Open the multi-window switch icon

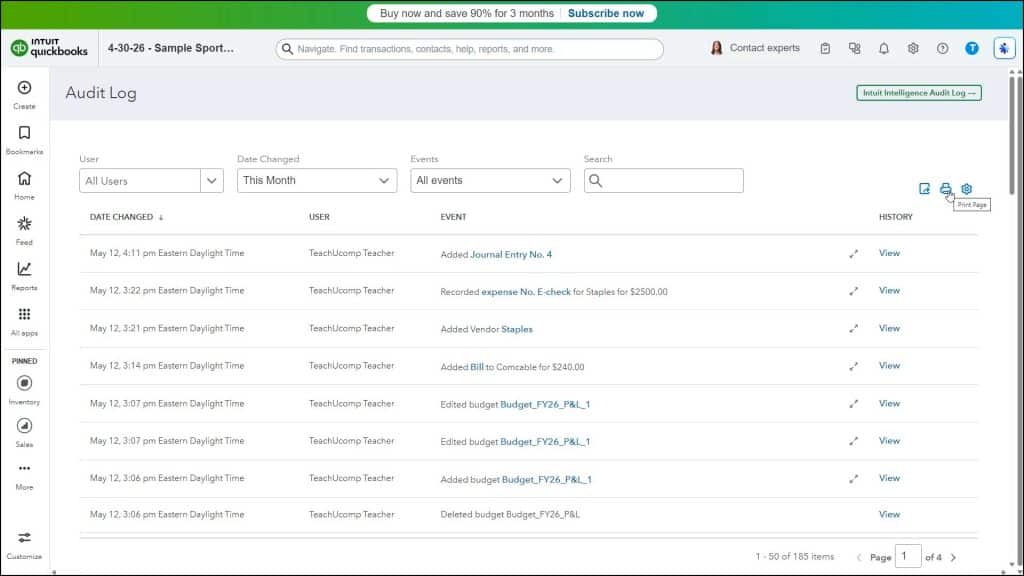(x=854, y=48)
